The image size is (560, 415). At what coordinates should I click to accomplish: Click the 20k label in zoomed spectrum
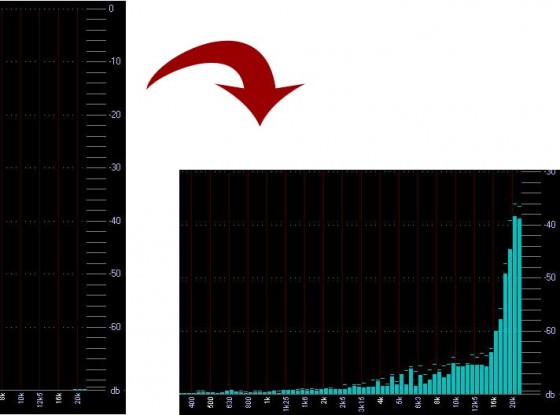click(x=512, y=402)
